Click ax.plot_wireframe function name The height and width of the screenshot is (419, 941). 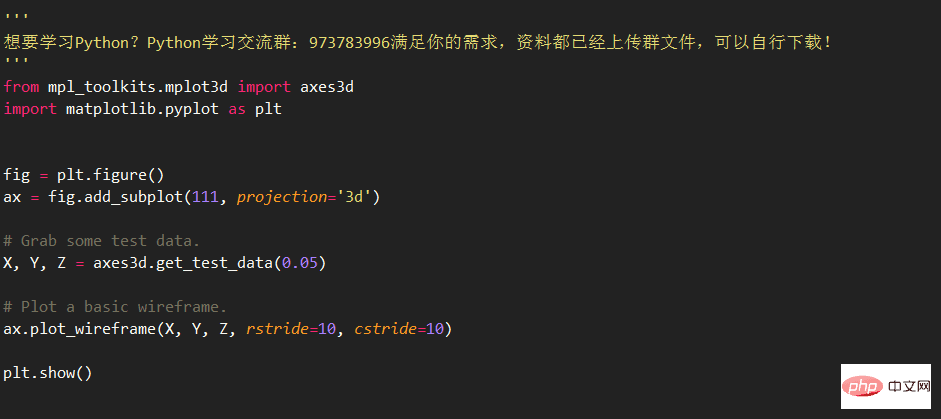coord(75,330)
